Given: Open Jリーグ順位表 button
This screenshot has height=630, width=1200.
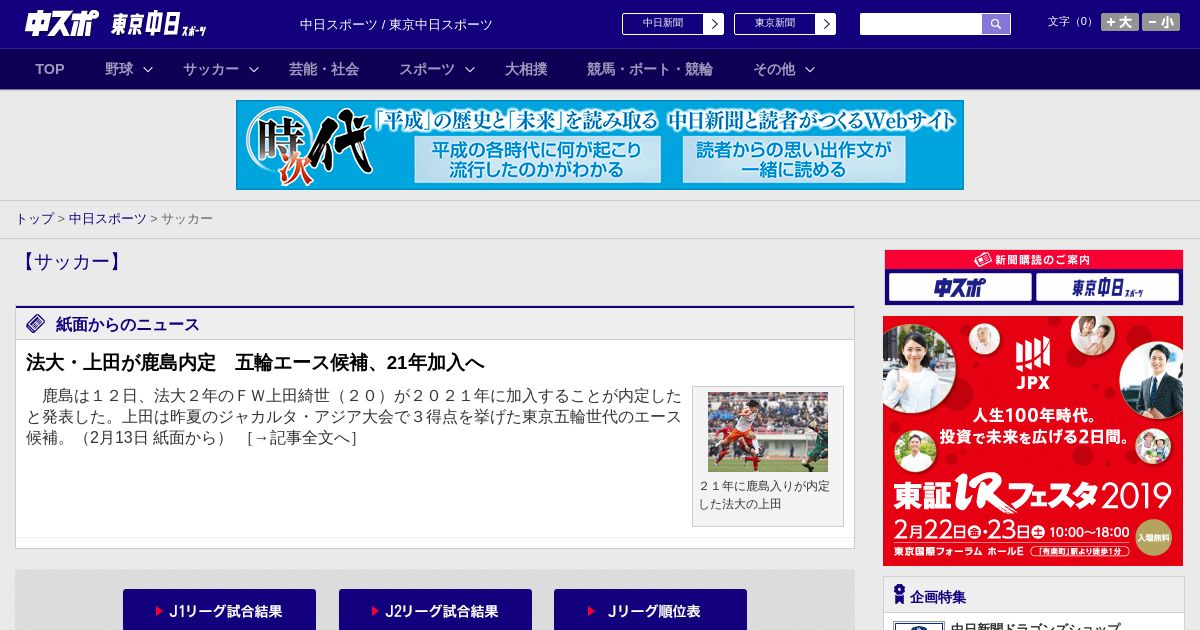Looking at the screenshot, I should pos(650,610).
